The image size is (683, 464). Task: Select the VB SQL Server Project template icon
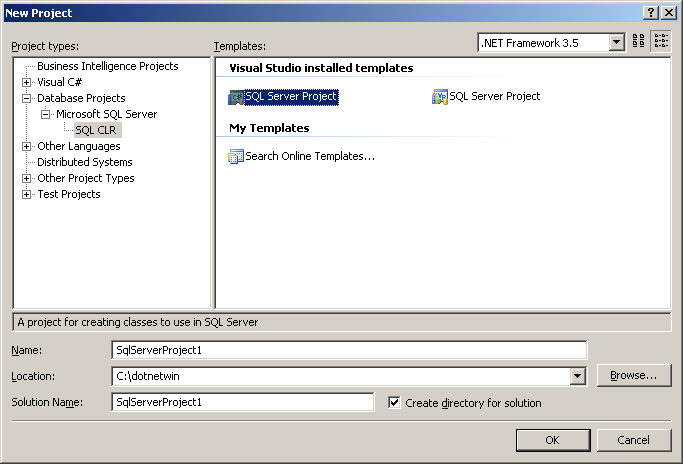(440, 97)
